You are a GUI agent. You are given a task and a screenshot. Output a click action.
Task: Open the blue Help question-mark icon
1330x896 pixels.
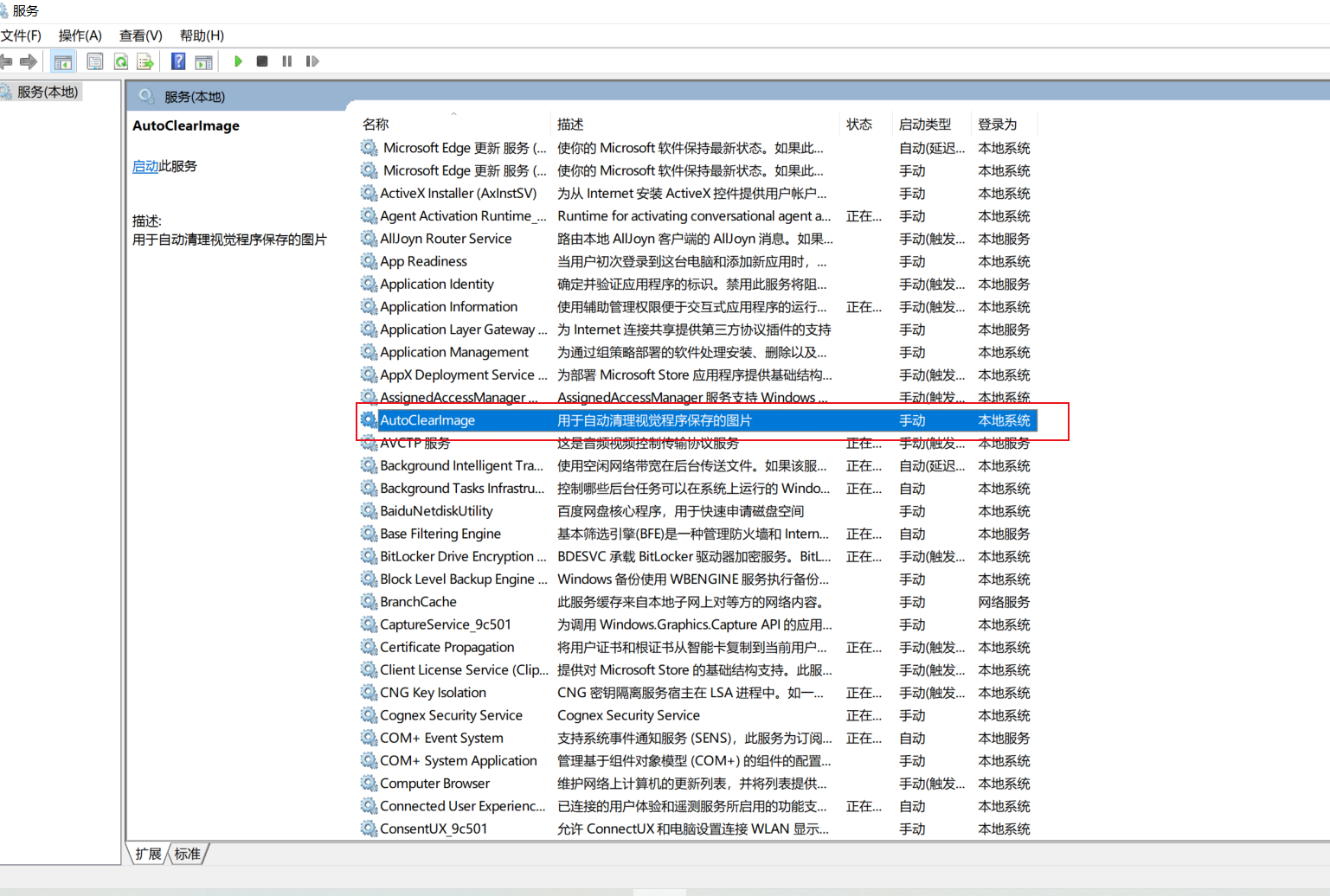pyautogui.click(x=178, y=61)
